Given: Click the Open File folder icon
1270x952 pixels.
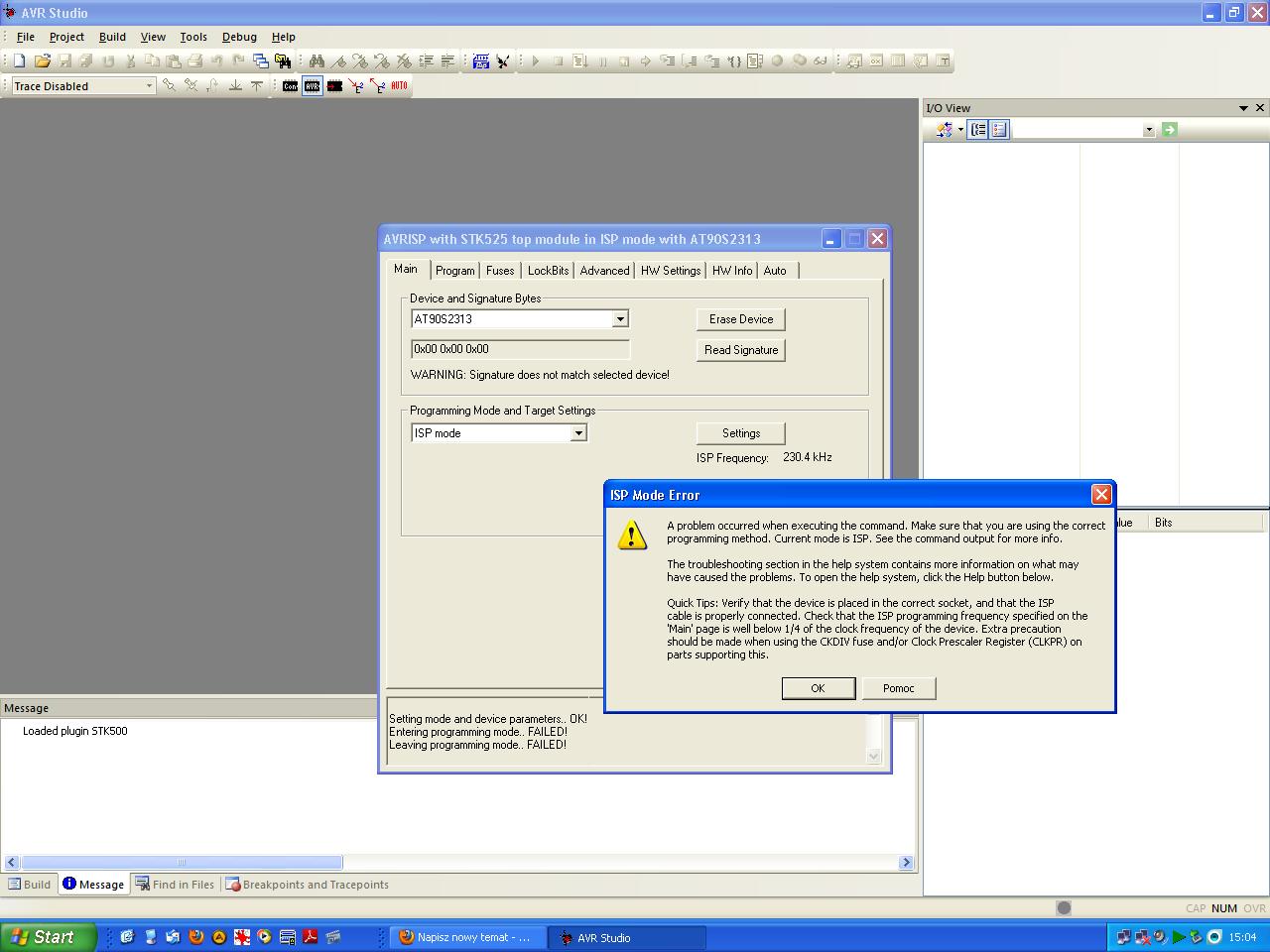Looking at the screenshot, I should pos(42,60).
